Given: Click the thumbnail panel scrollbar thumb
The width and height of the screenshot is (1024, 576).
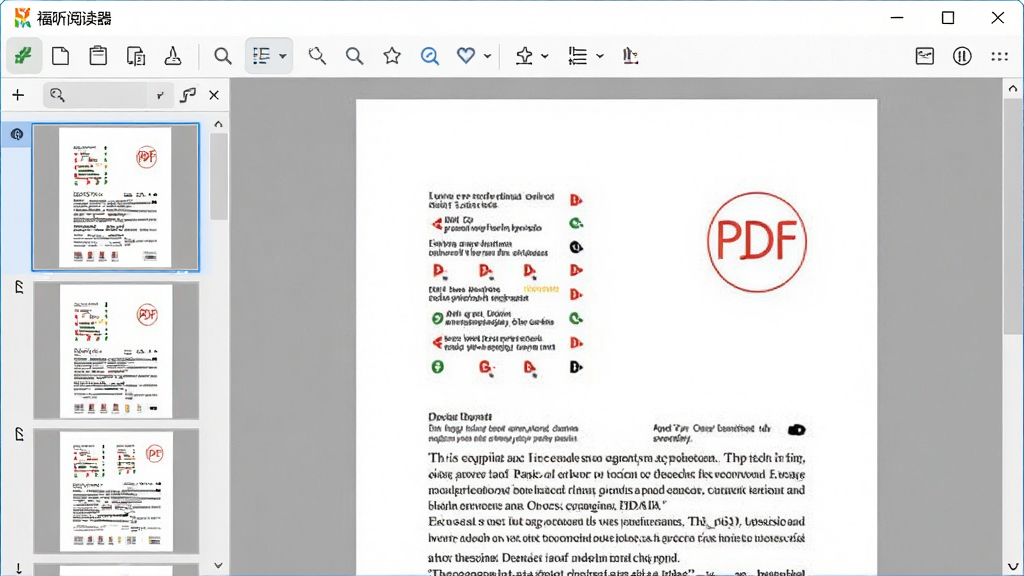Looking at the screenshot, I should point(219,177).
